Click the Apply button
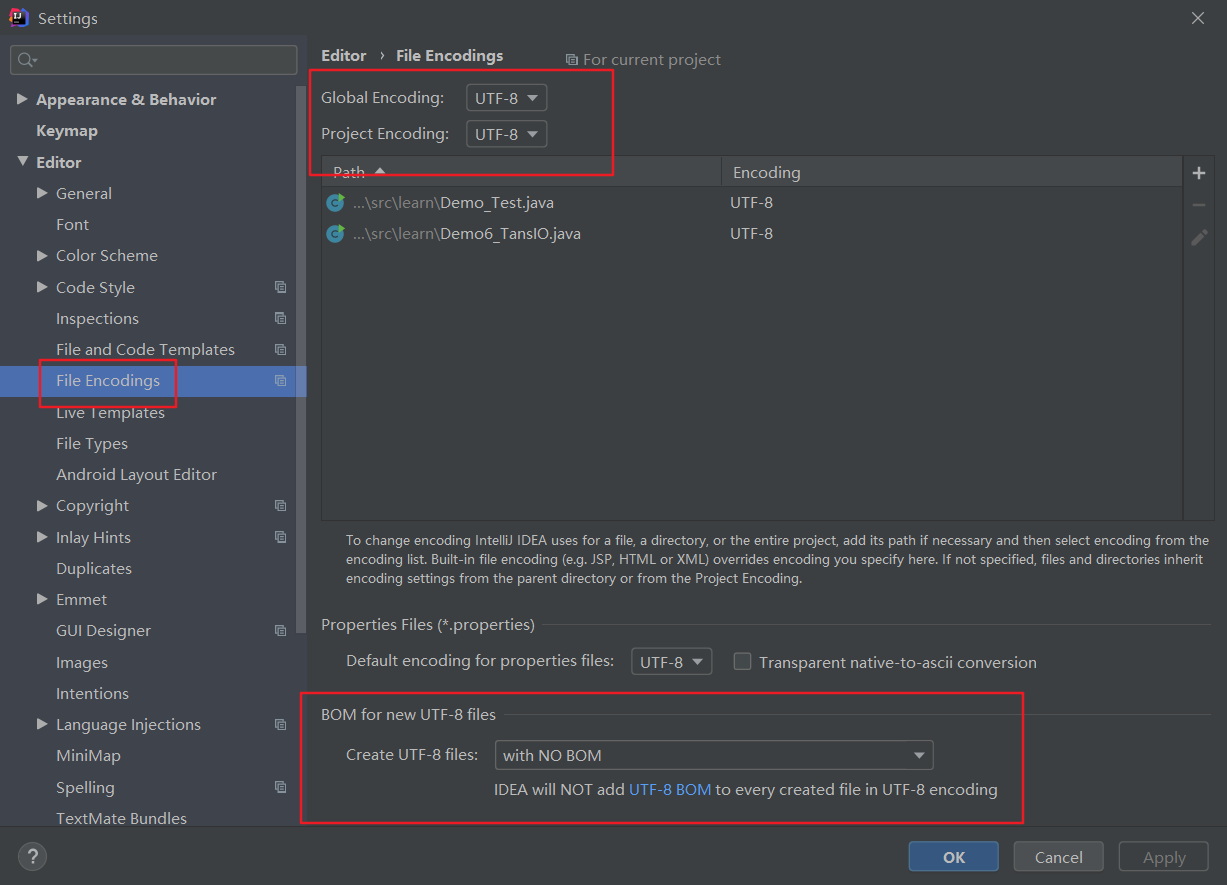This screenshot has height=885, width=1227. click(1164, 857)
